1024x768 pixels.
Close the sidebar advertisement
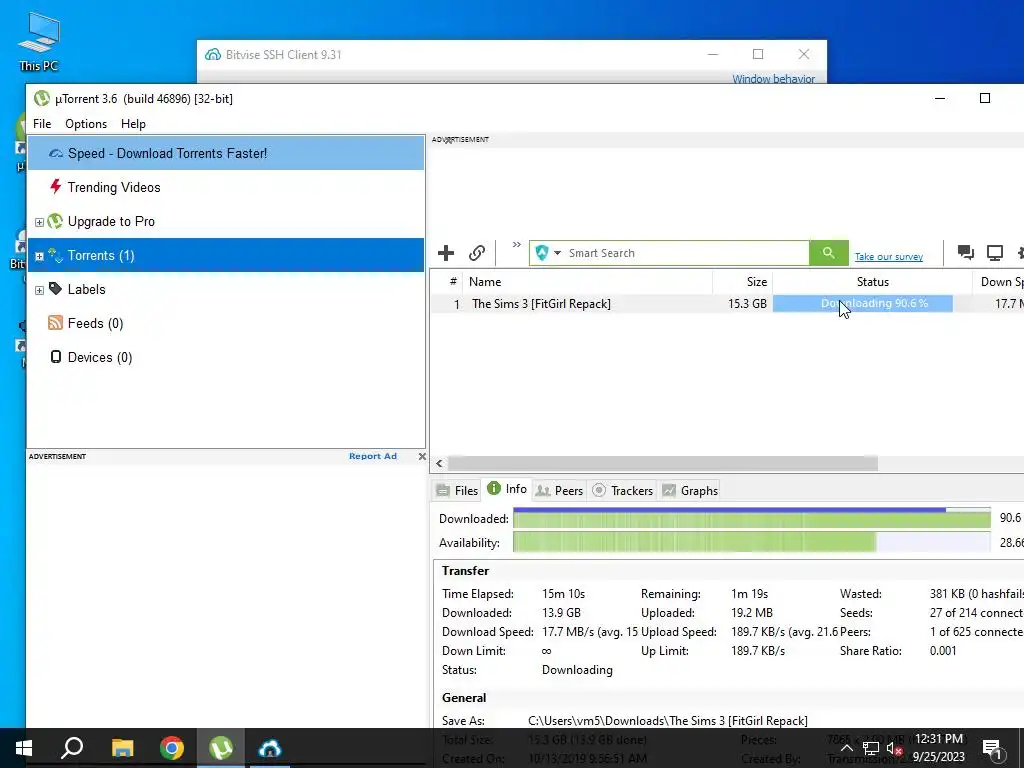(x=422, y=456)
